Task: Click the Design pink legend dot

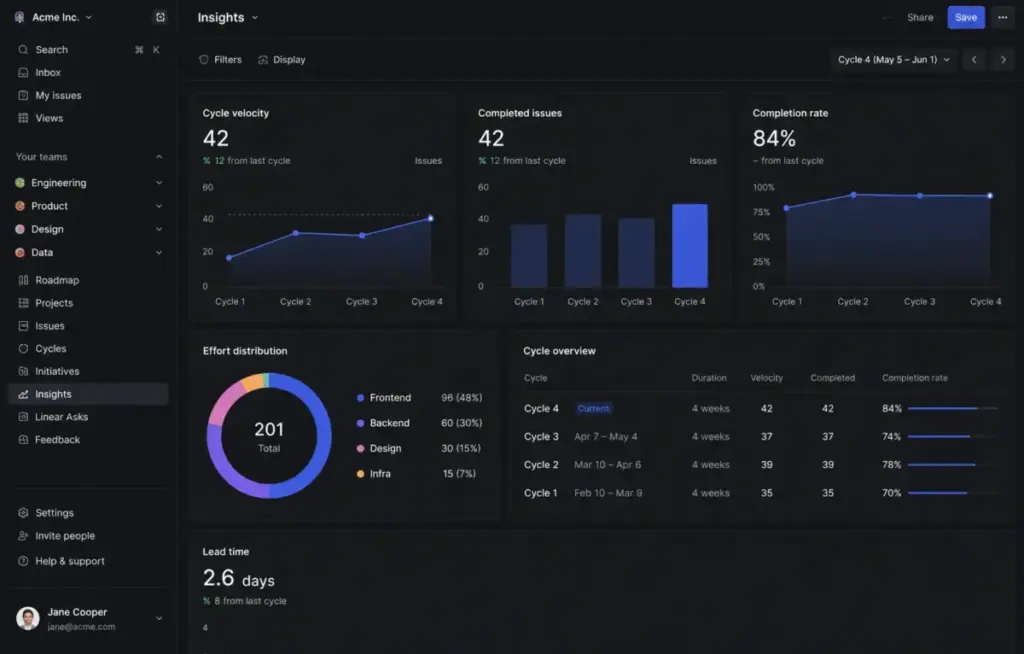Action: (360, 448)
